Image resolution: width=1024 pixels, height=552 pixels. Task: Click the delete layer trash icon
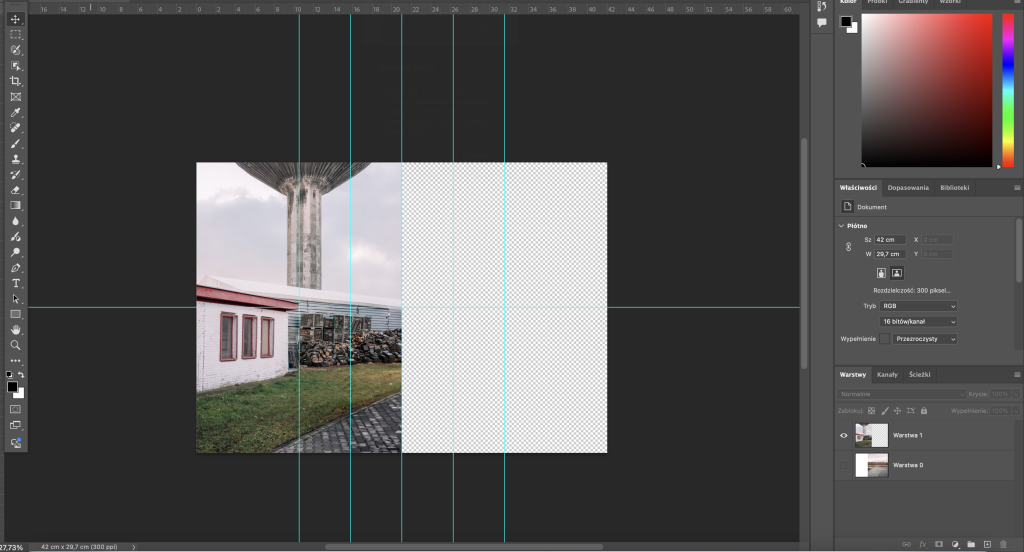click(x=1003, y=544)
